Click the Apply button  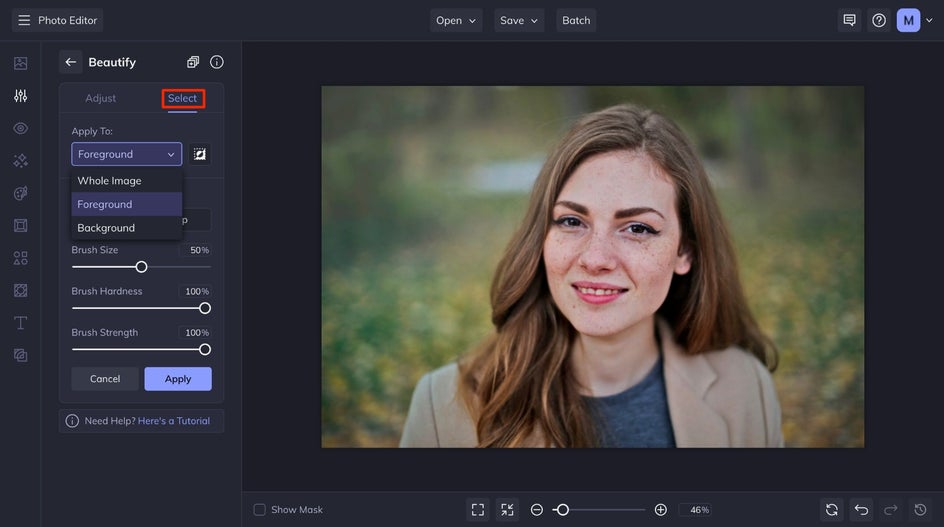pos(178,379)
